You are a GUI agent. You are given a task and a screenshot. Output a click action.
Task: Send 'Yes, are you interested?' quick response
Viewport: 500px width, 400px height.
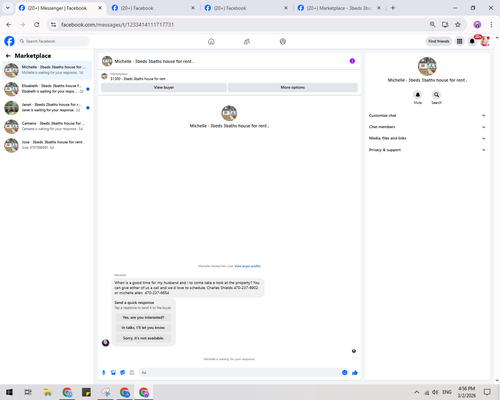coord(143,317)
